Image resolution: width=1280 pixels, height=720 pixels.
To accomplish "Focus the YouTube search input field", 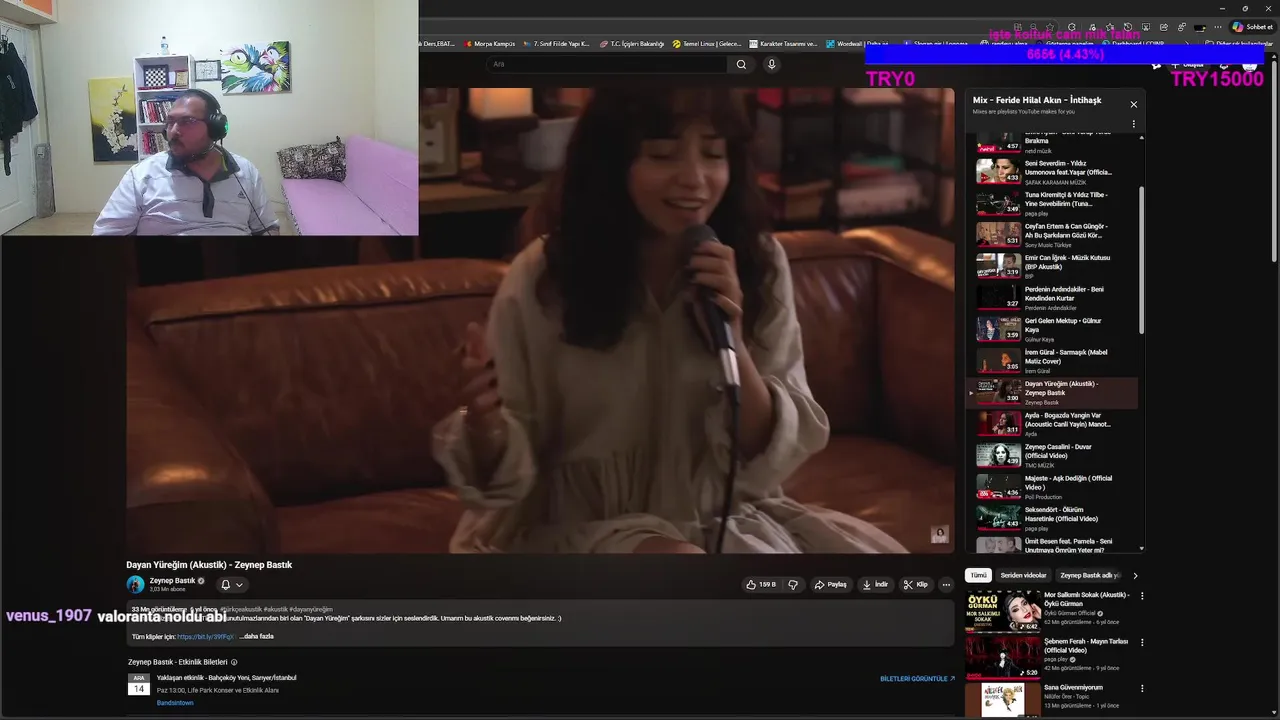I will [x=608, y=64].
